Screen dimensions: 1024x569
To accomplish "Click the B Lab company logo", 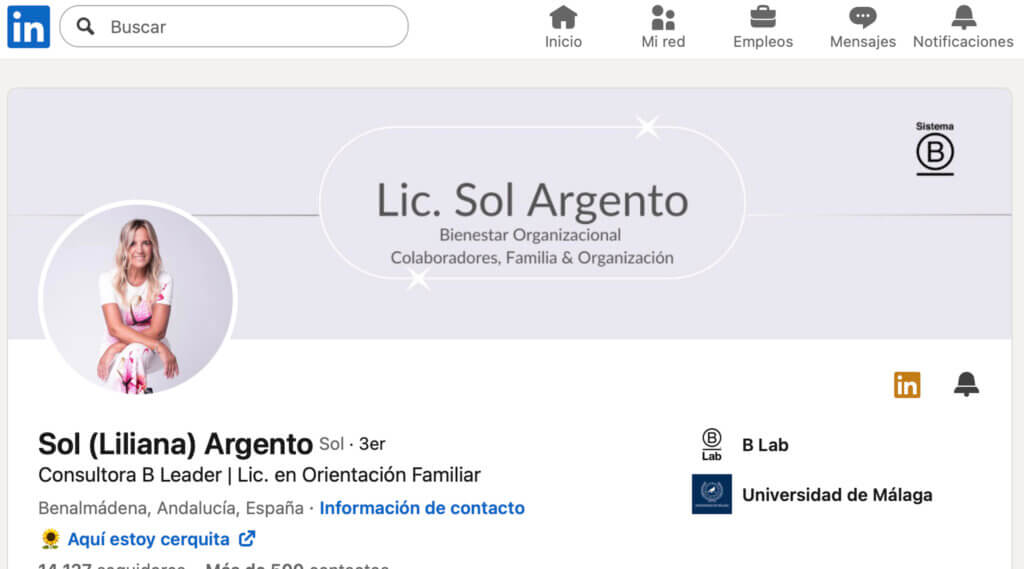I will (x=711, y=444).
